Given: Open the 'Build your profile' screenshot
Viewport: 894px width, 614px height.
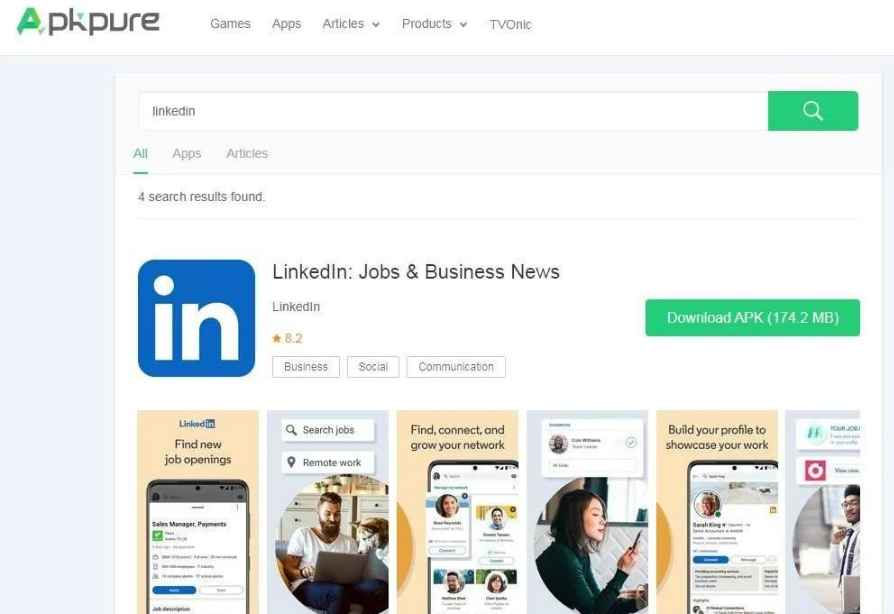Looking at the screenshot, I should tap(717, 512).
